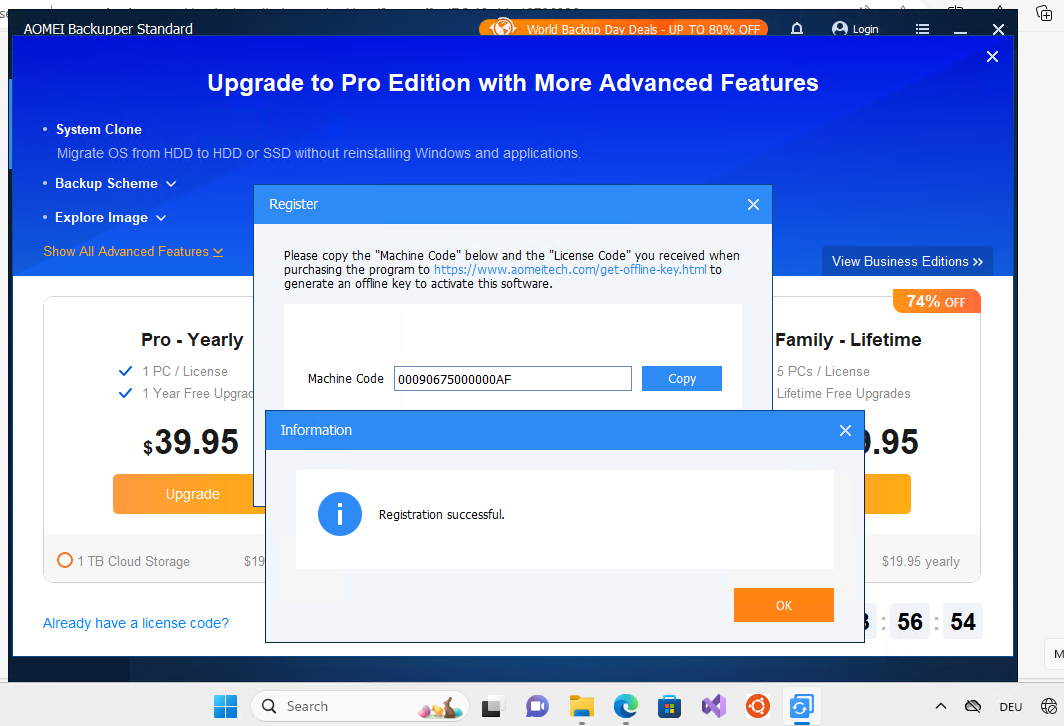Click the taskbar Search box
The width and height of the screenshot is (1064, 726).
(x=360, y=706)
